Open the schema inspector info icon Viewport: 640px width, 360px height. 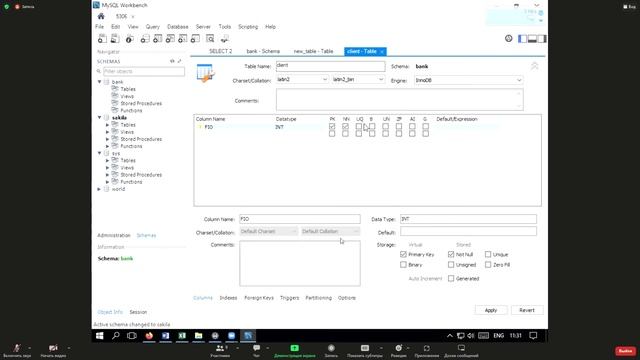129,39
